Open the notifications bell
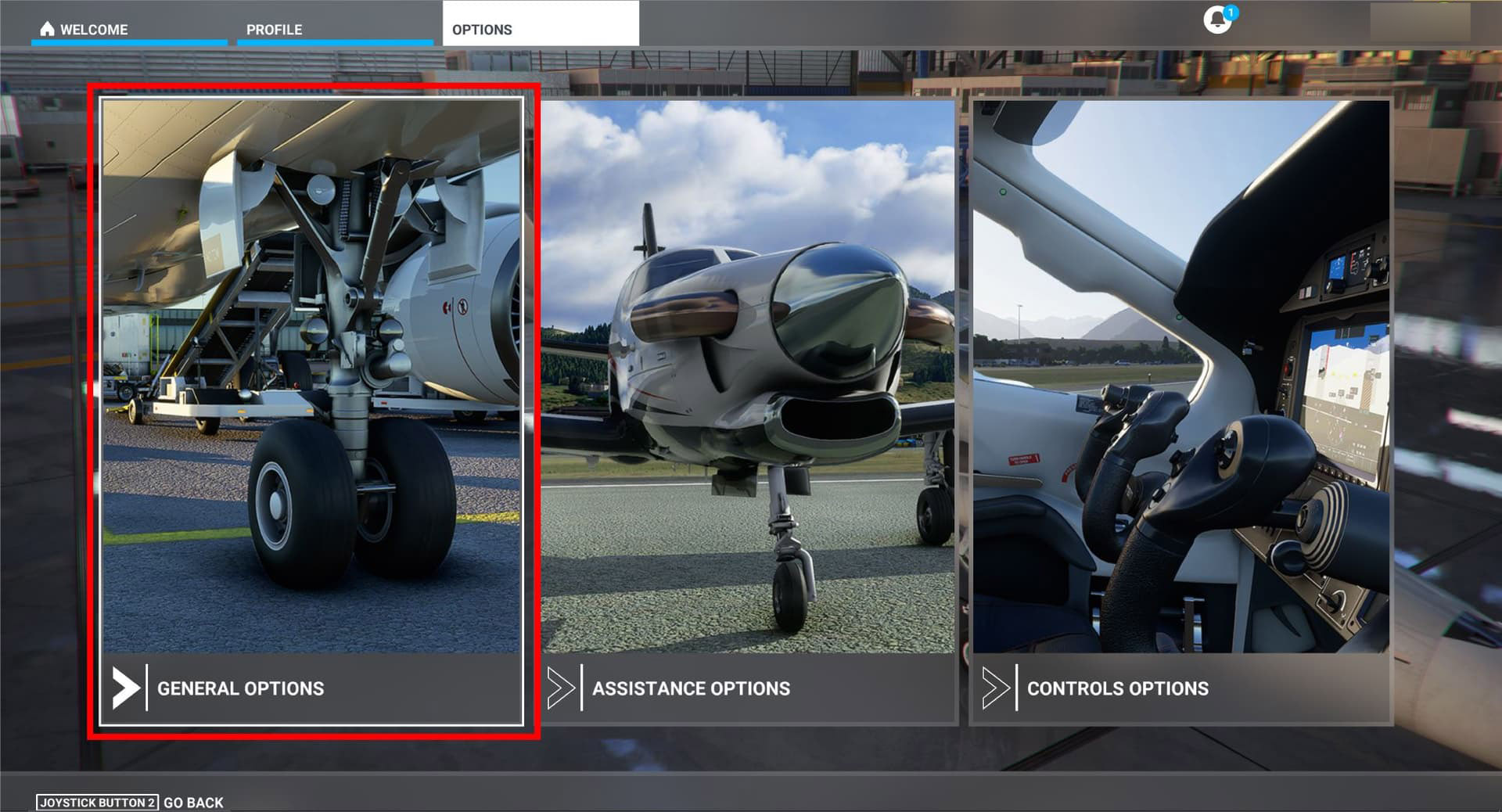 pyautogui.click(x=1217, y=19)
